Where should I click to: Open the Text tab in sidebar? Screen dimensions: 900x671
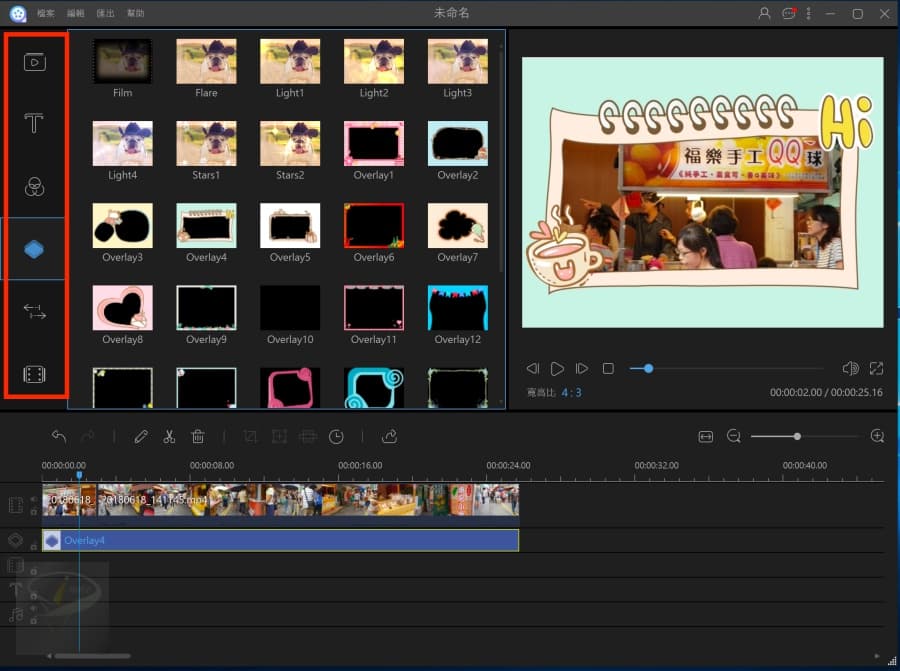[34, 124]
